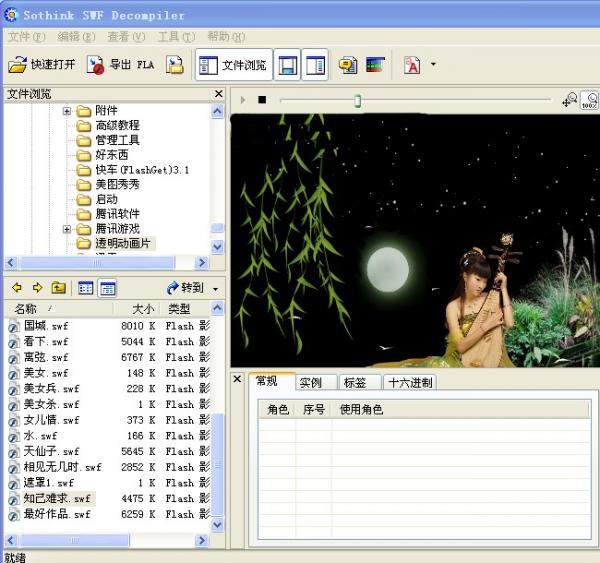Viewport: 600px width, 563px height.
Task: Select the 透明动画片 folder
Action: tap(122, 243)
